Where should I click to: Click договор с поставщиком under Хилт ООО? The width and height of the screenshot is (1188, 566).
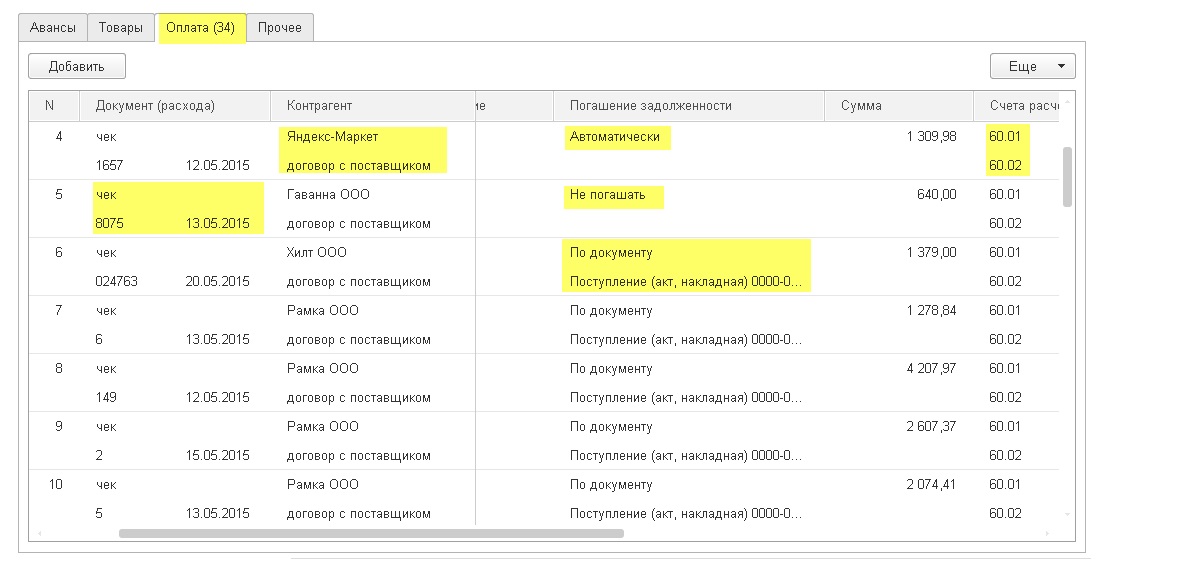pos(358,281)
